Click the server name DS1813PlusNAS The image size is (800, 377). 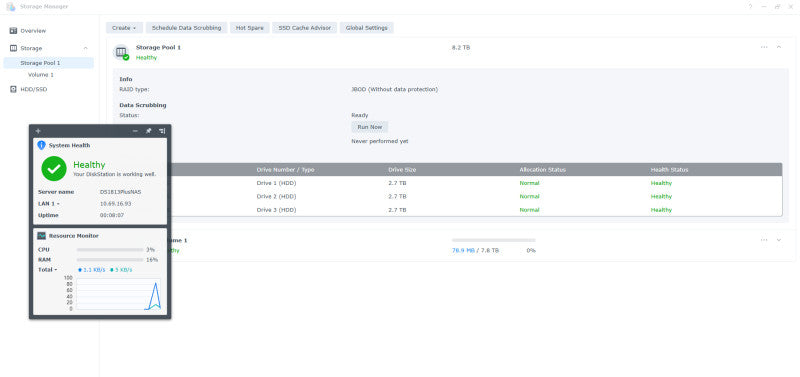click(120, 192)
